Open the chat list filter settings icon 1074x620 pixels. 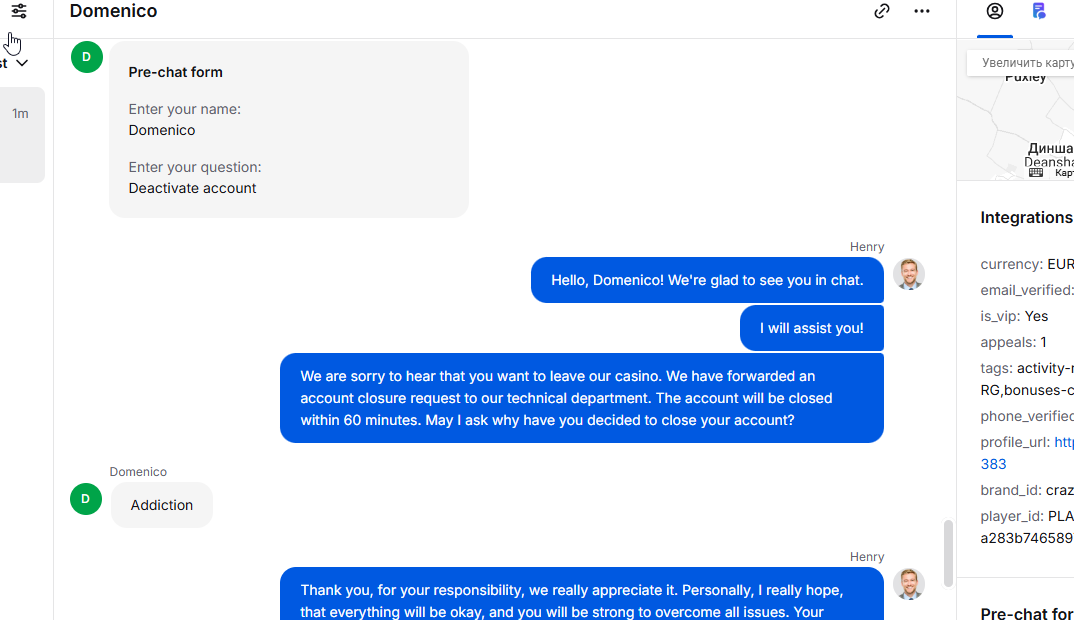pos(19,12)
